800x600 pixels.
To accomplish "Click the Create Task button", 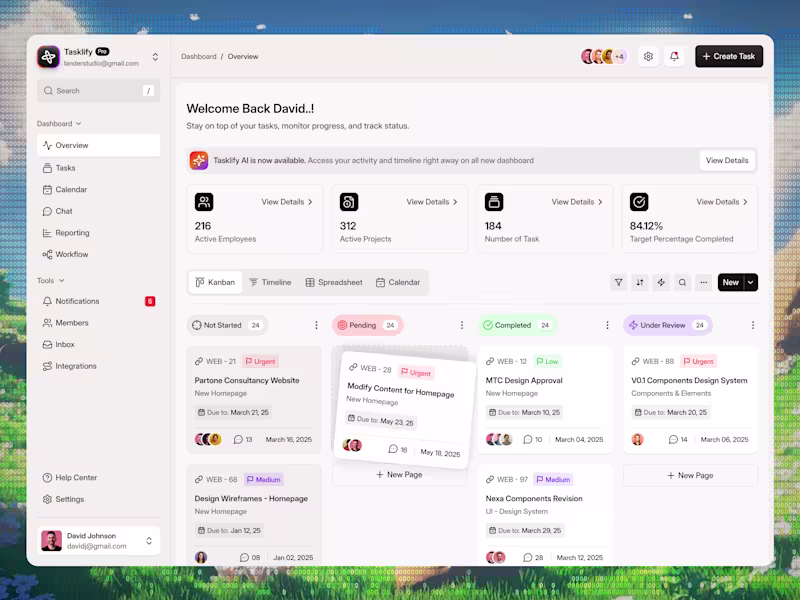I will coord(729,57).
